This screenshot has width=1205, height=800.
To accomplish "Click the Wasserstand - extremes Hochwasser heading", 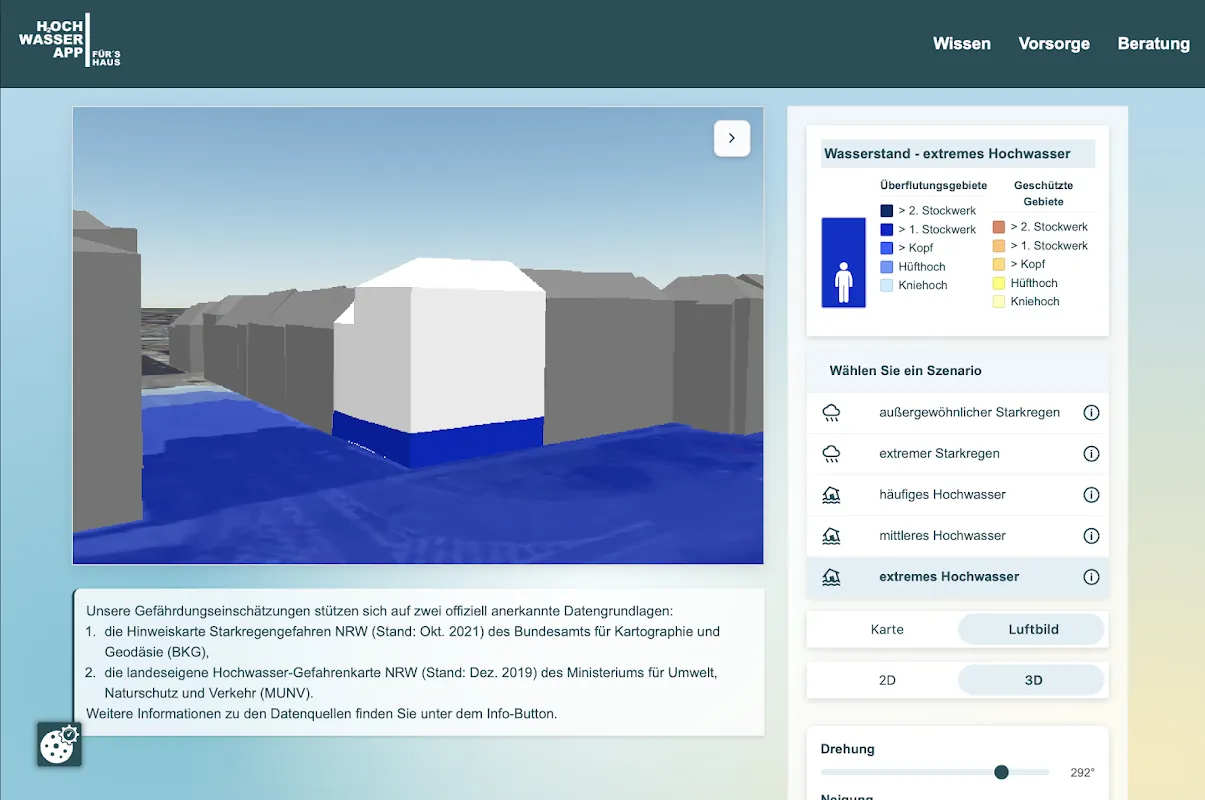I will click(947, 154).
